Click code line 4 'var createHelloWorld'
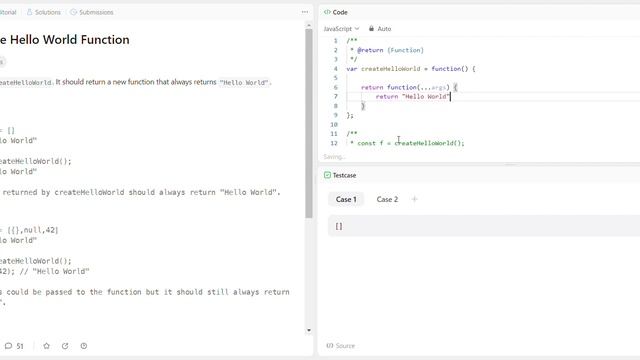The width and height of the screenshot is (640, 360). click(411, 69)
